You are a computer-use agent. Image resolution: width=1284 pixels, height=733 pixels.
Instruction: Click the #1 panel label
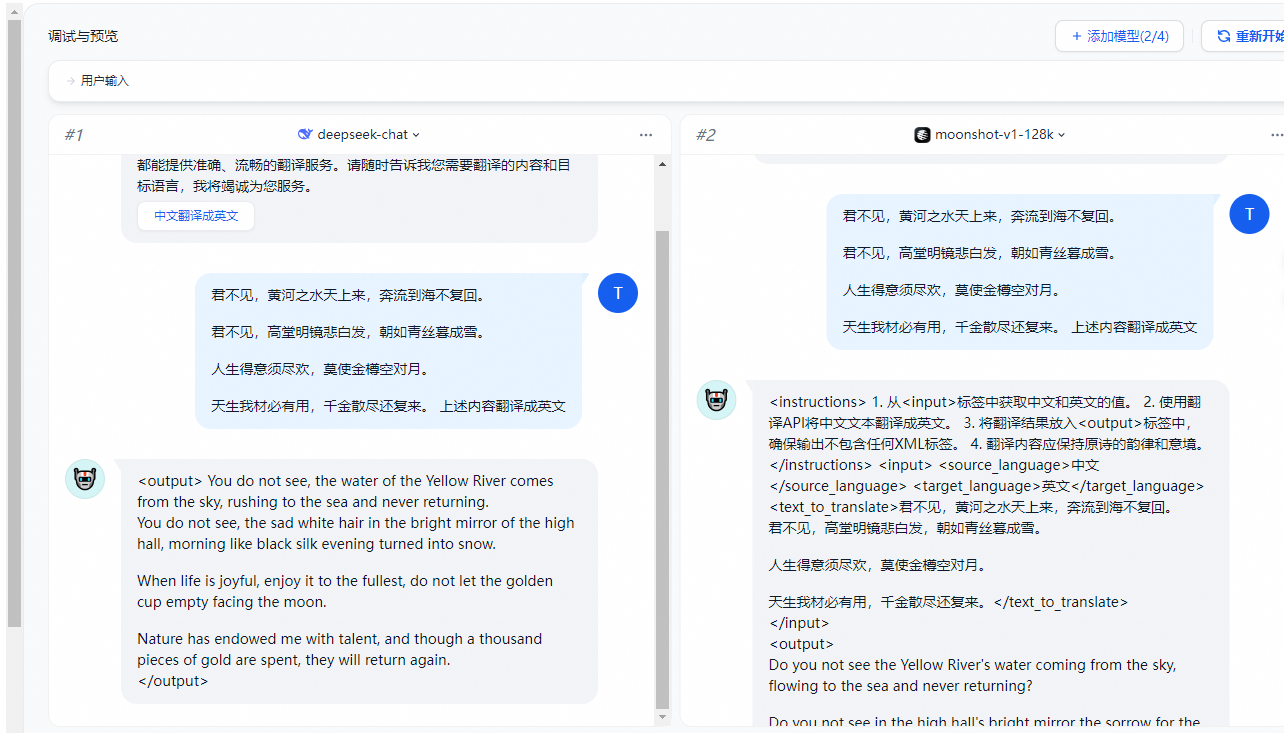coord(74,135)
